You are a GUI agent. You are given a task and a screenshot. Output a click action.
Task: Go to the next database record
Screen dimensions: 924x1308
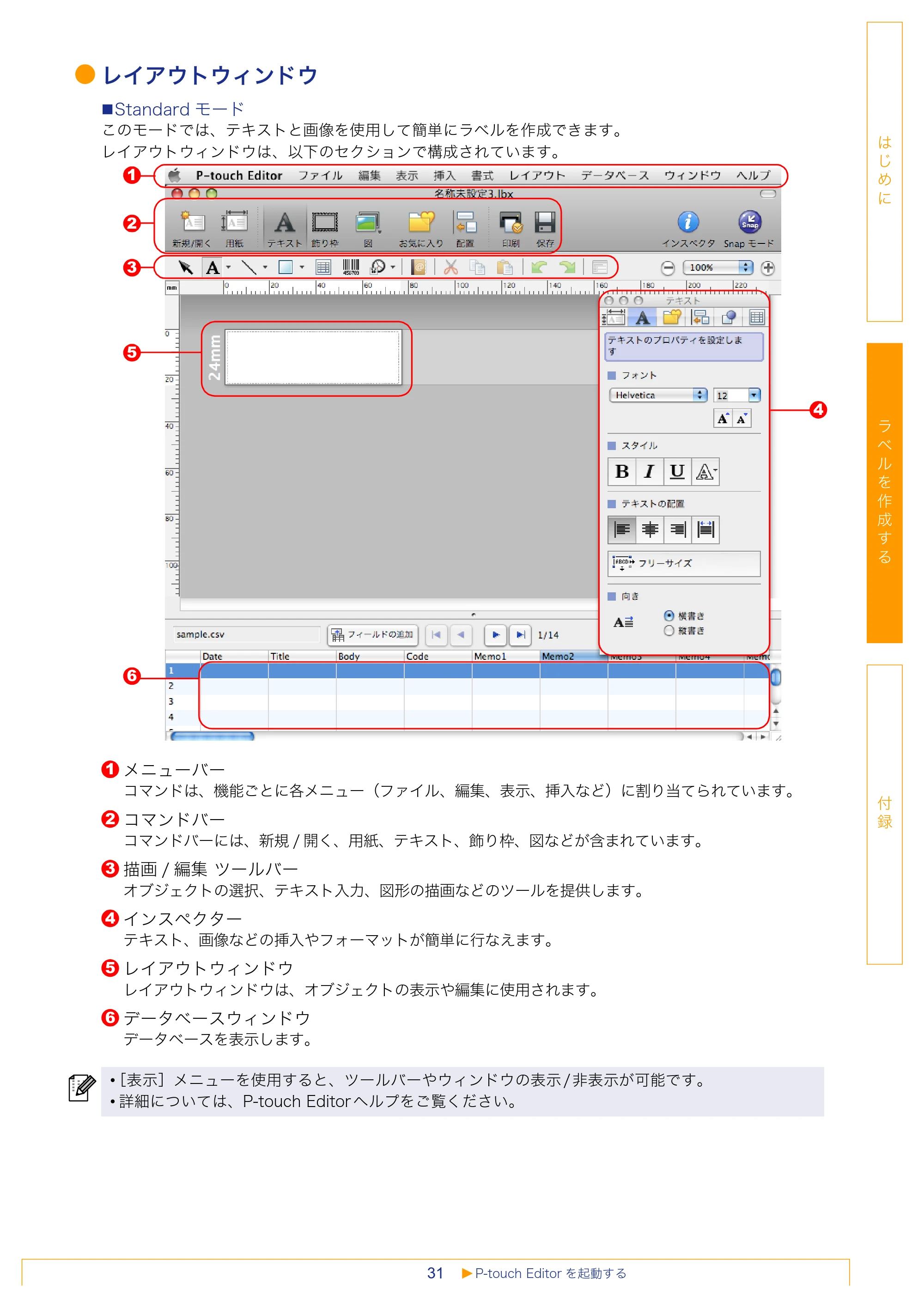[x=496, y=635]
